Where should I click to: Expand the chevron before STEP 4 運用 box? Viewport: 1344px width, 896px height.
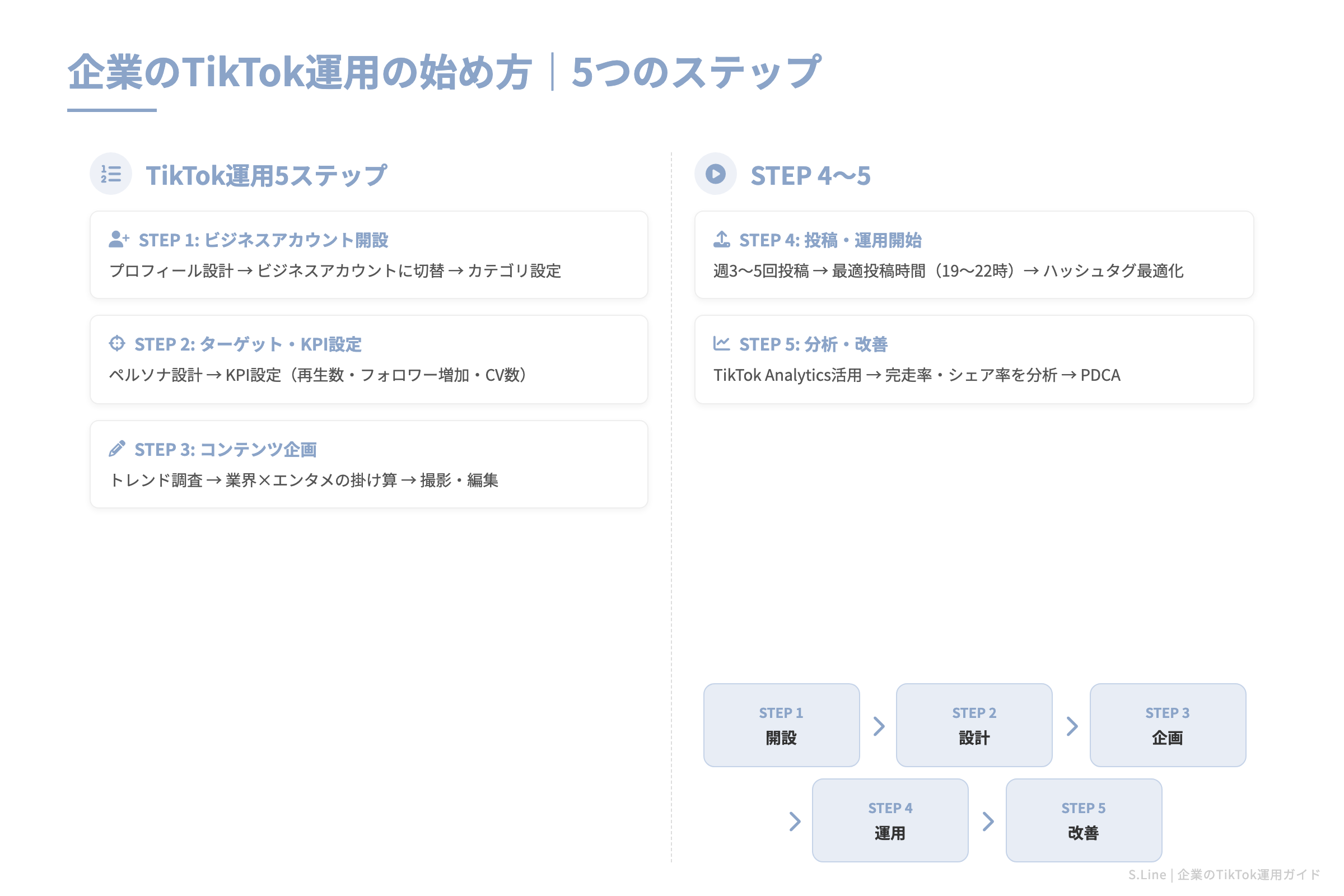tap(794, 820)
